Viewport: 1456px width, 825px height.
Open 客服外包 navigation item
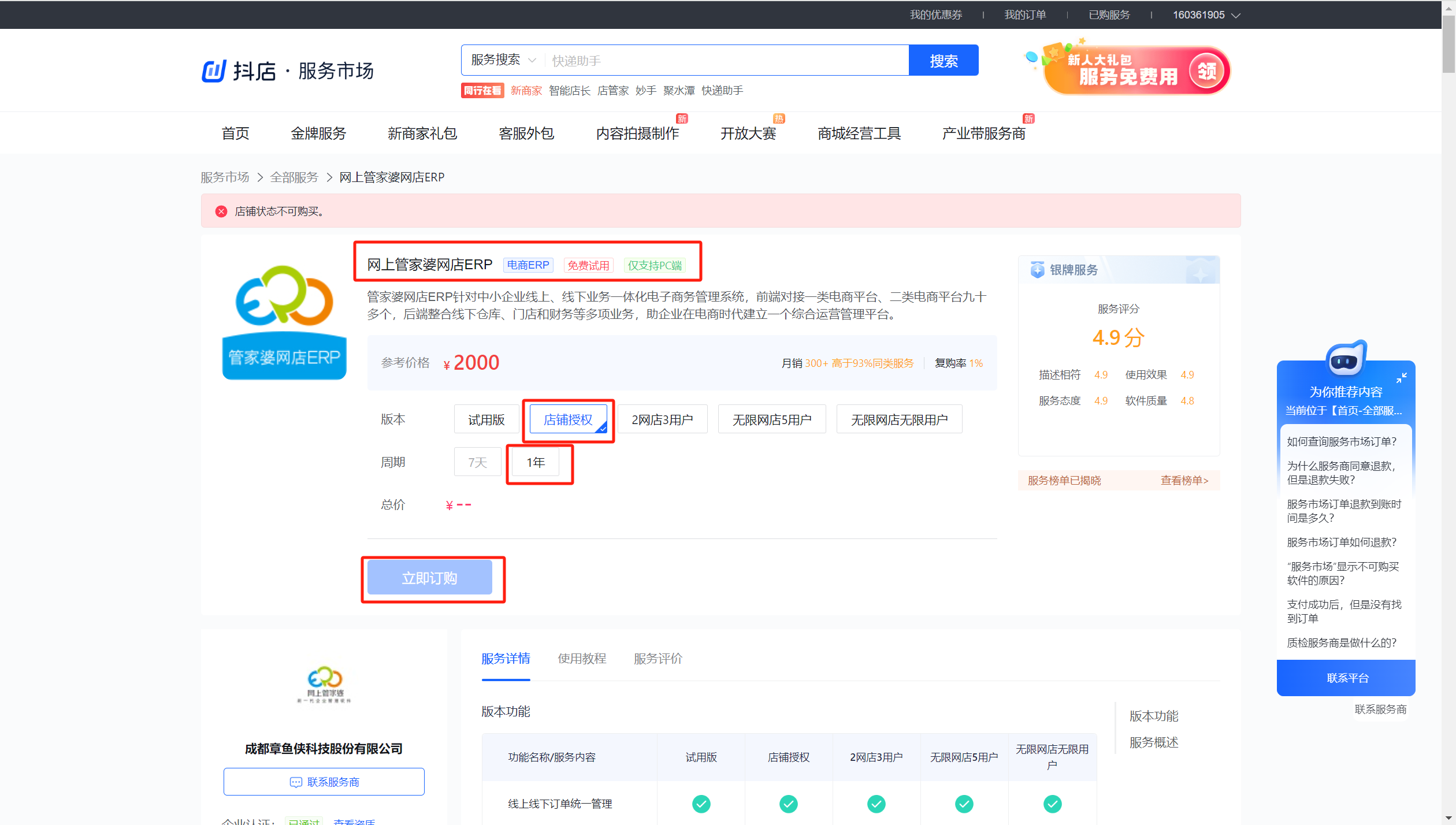tap(526, 133)
